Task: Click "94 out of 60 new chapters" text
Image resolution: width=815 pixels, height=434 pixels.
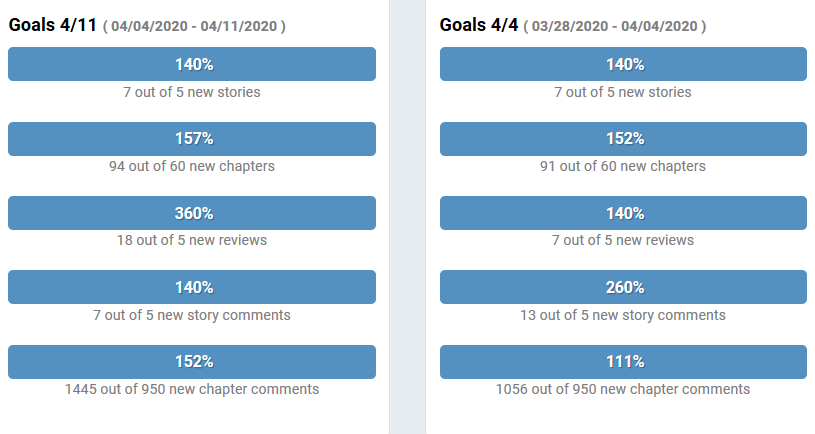Action: pyautogui.click(x=192, y=166)
